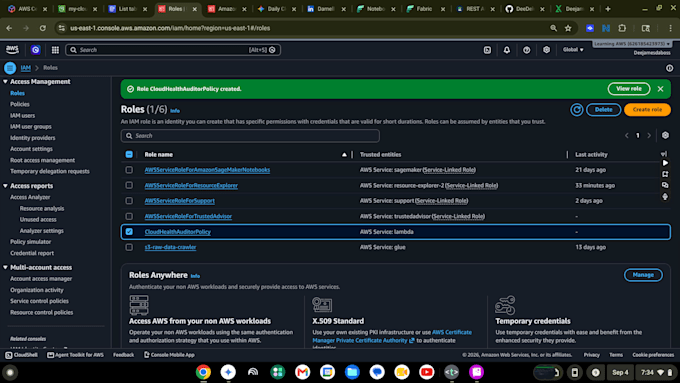
Task: Dismiss the role created success banner
Action: tap(660, 89)
